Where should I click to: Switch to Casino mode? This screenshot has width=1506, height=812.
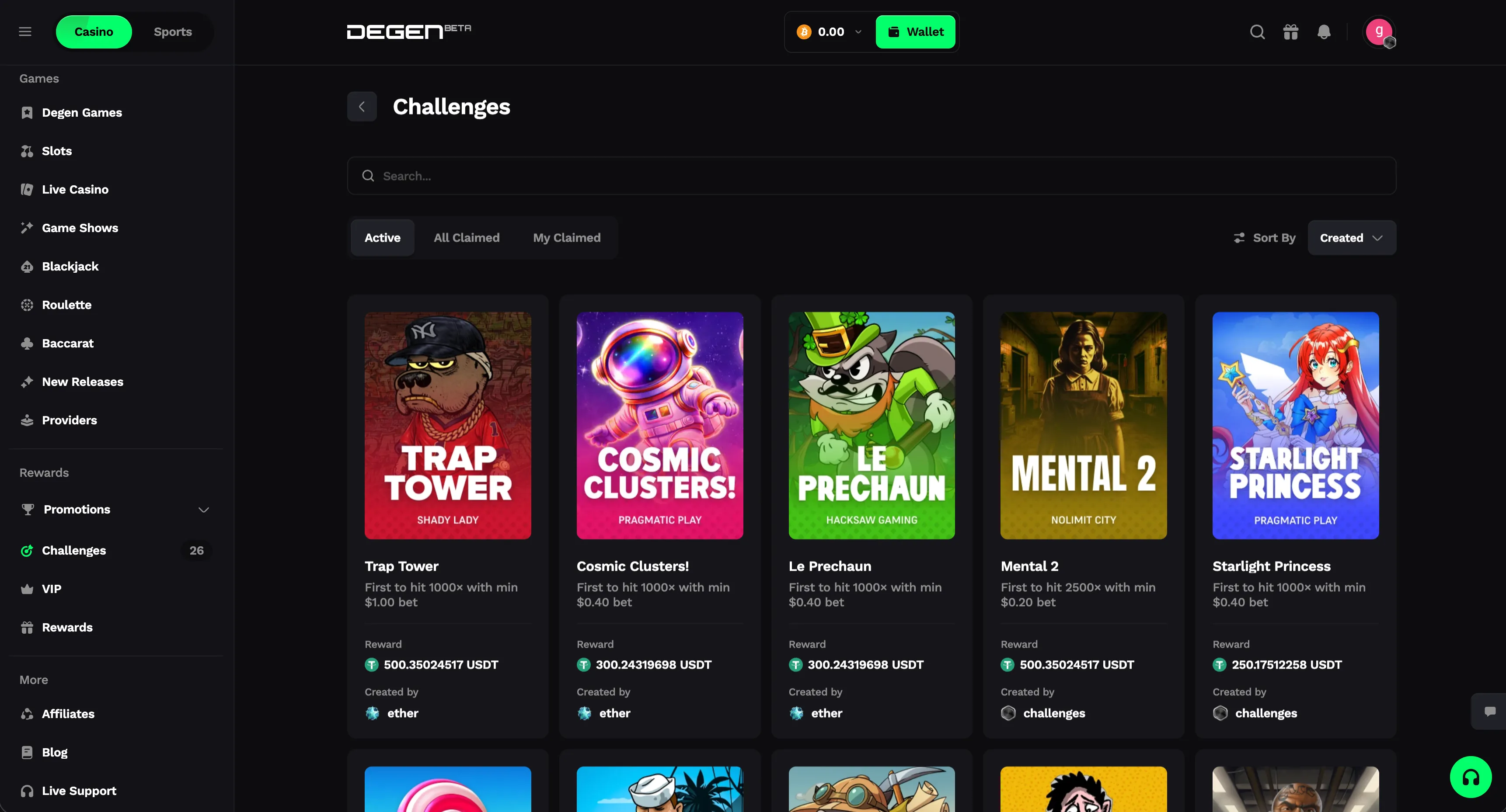click(94, 31)
